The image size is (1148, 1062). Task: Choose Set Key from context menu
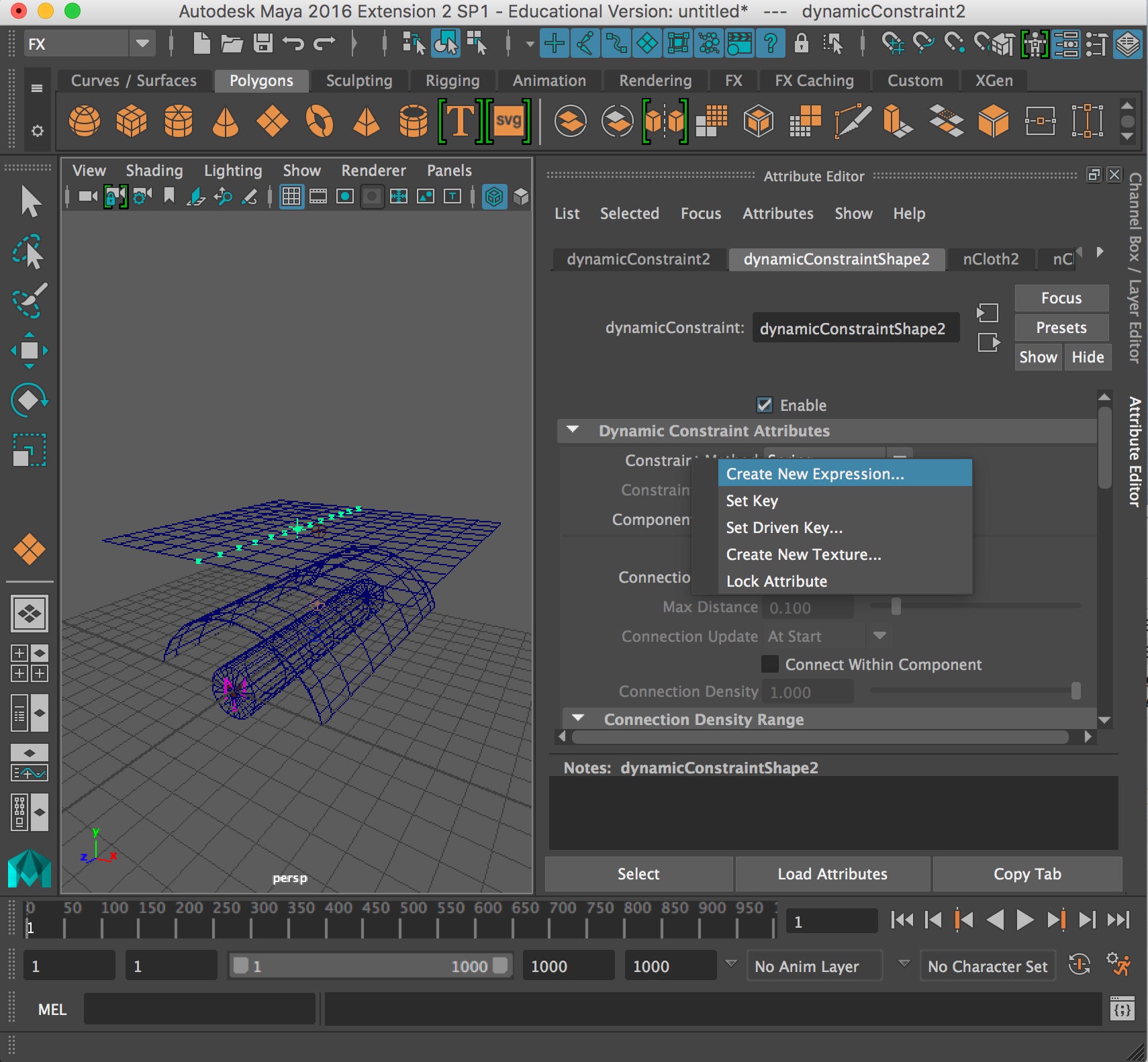click(845, 501)
